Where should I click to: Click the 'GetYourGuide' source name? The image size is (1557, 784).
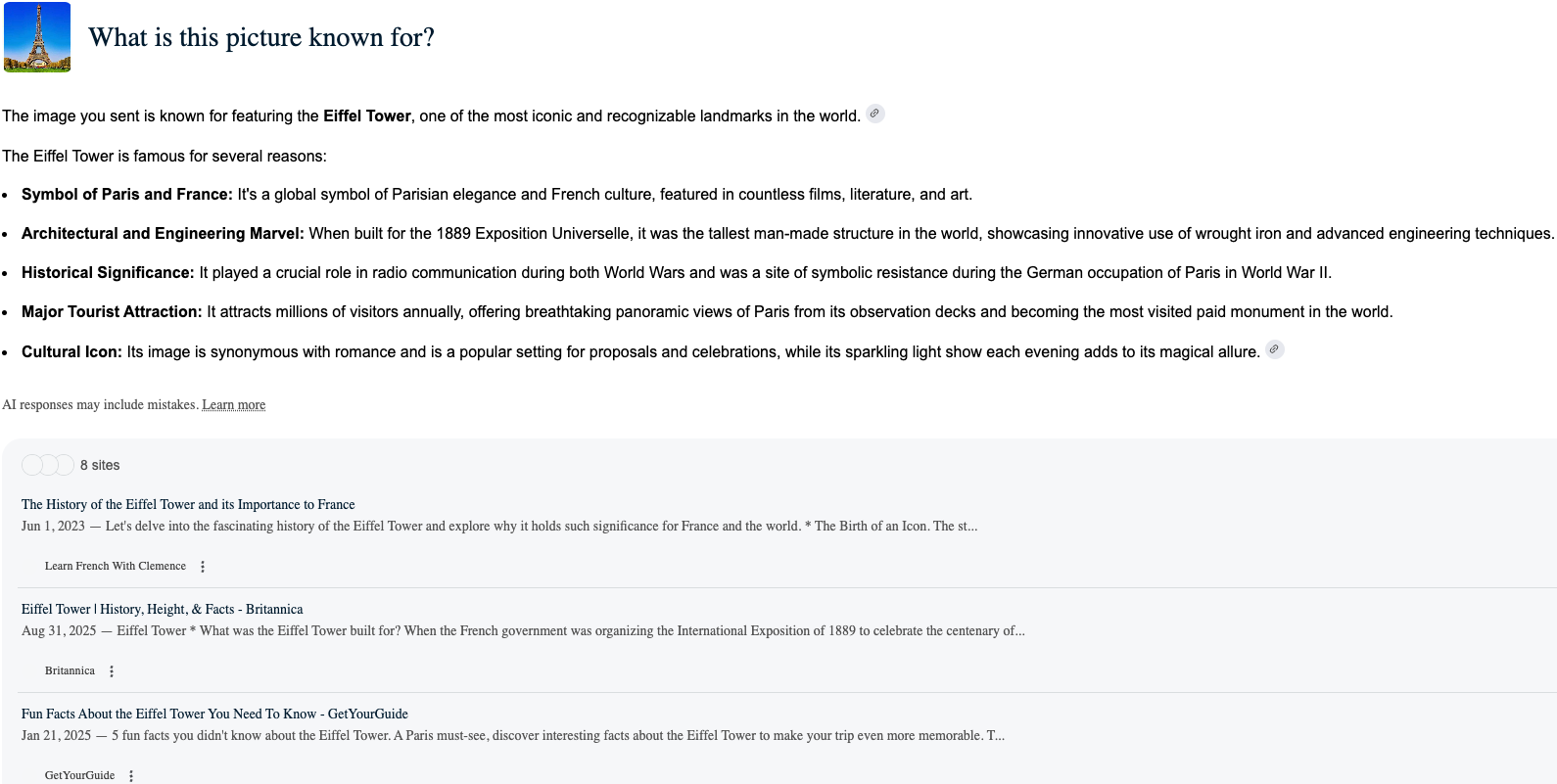[x=79, y=776]
